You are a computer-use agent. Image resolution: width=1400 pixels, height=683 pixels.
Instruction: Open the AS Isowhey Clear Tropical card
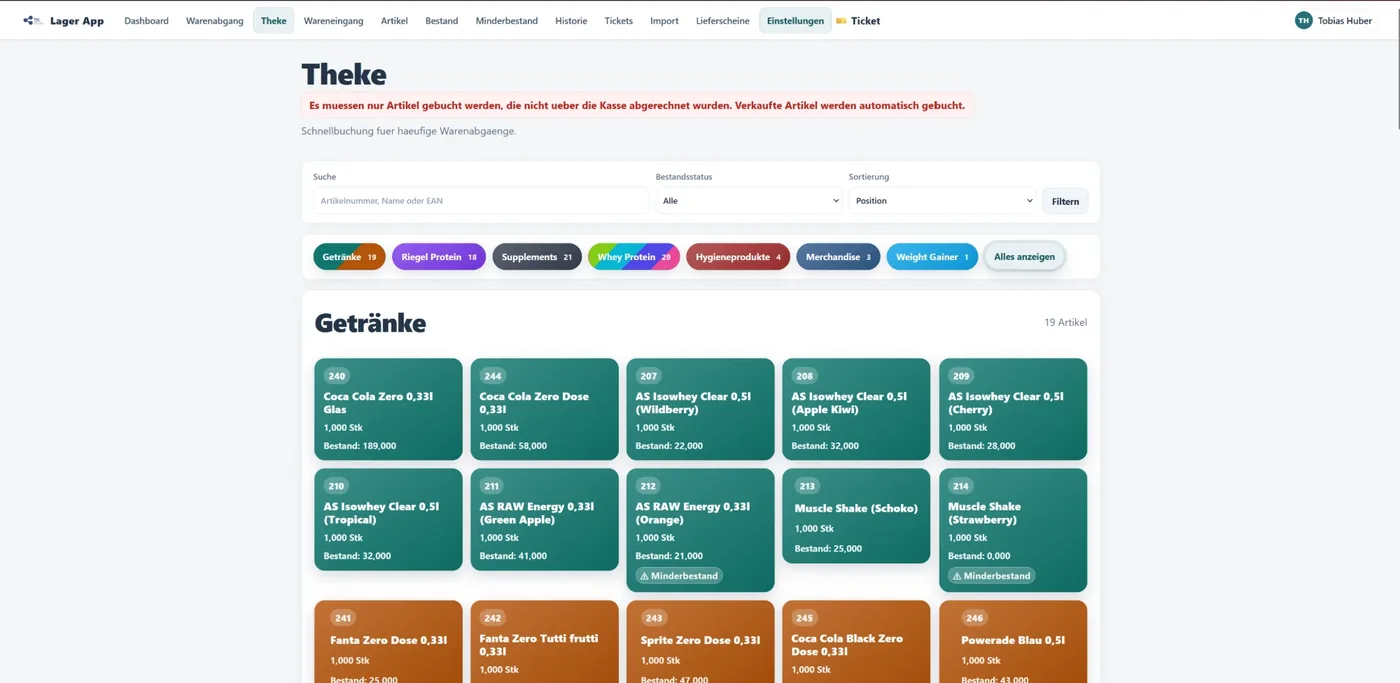click(388, 519)
